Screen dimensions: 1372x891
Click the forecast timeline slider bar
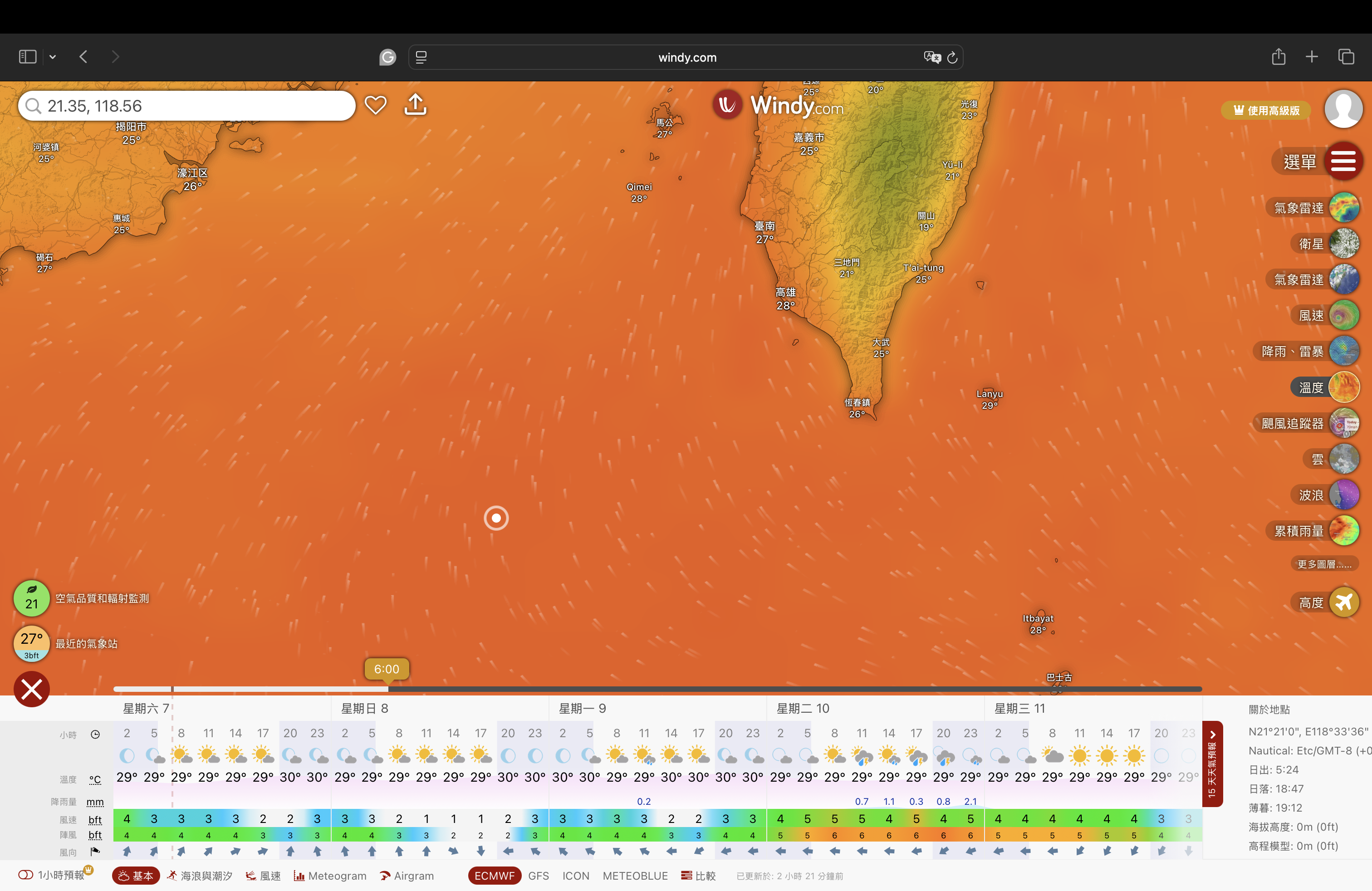pyautogui.click(x=657, y=689)
